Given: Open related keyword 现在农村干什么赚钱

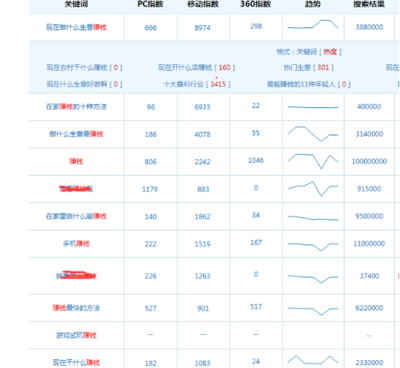Looking at the screenshot, I should pyautogui.click(x=77, y=68).
